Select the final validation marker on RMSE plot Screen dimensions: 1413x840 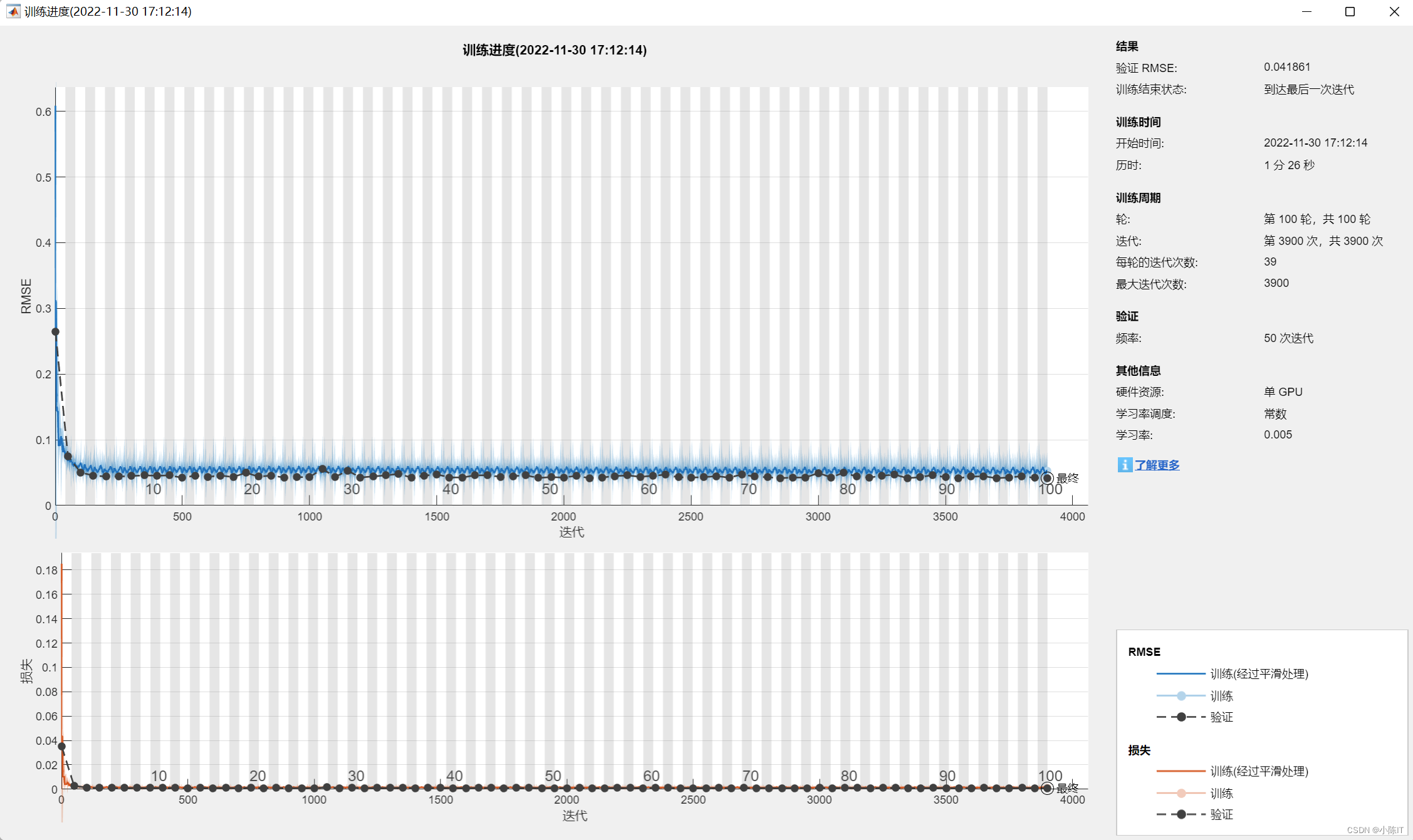pos(1046,478)
